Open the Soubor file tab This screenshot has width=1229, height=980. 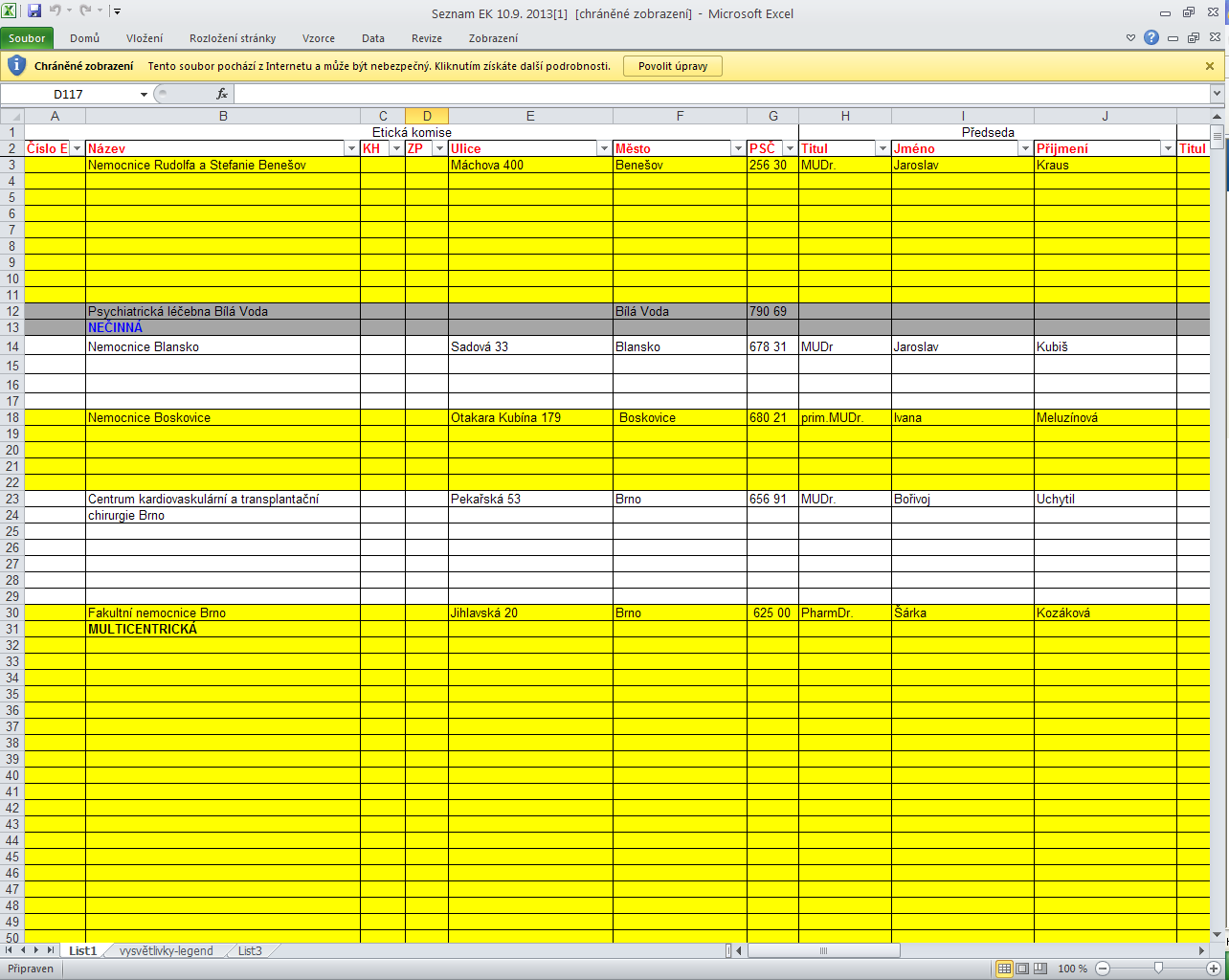27,38
